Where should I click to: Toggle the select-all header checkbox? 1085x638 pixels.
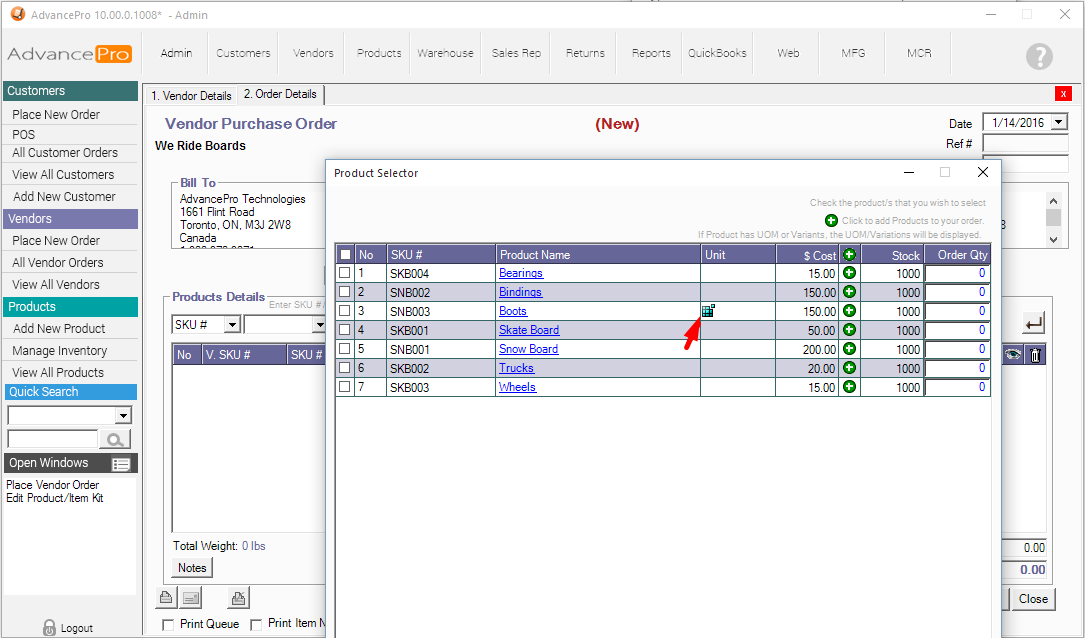345,255
